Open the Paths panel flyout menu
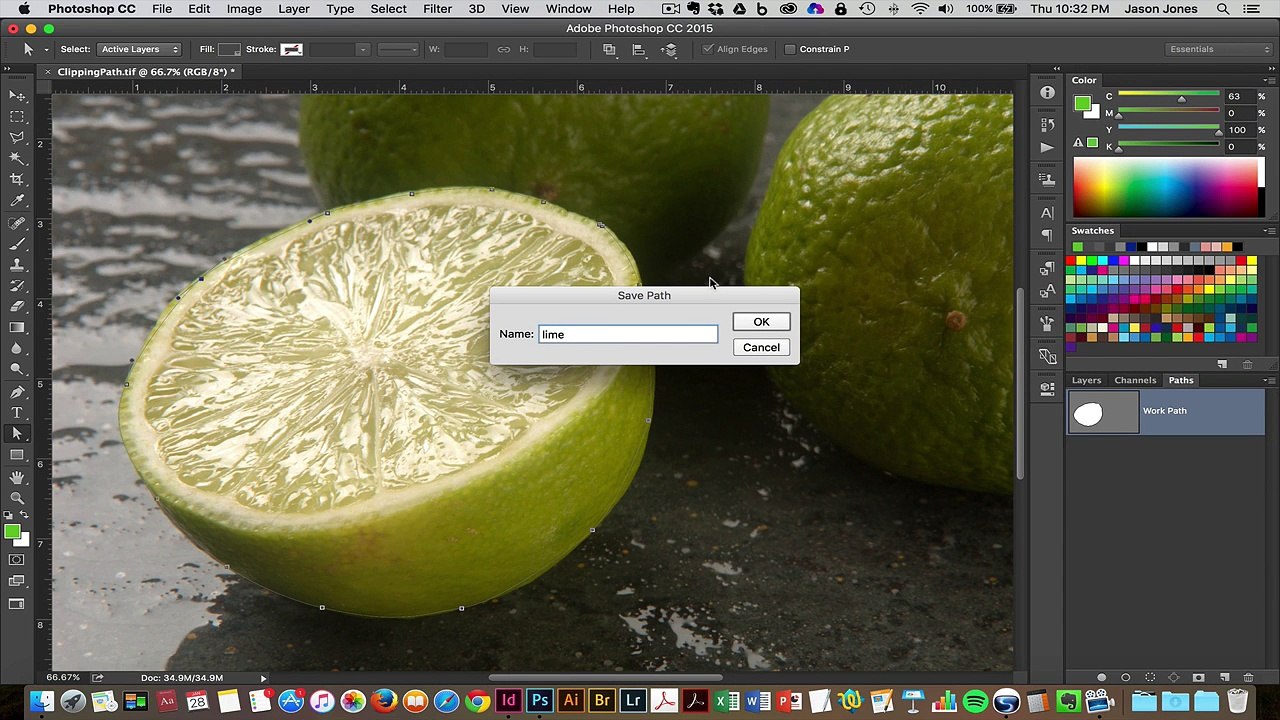The height and width of the screenshot is (720, 1280). click(1269, 380)
